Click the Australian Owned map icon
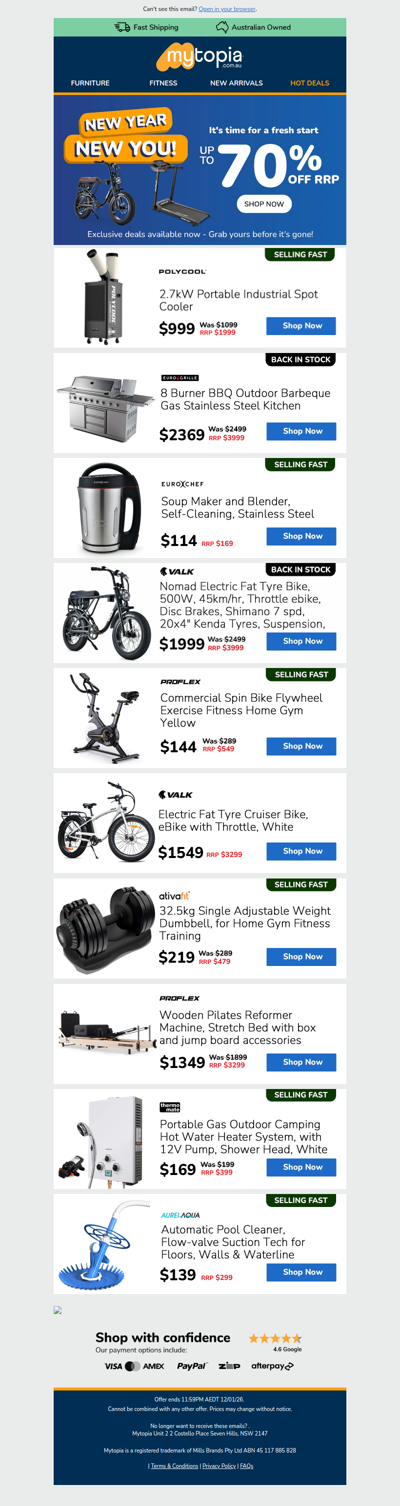The image size is (400, 1506). pos(222,27)
